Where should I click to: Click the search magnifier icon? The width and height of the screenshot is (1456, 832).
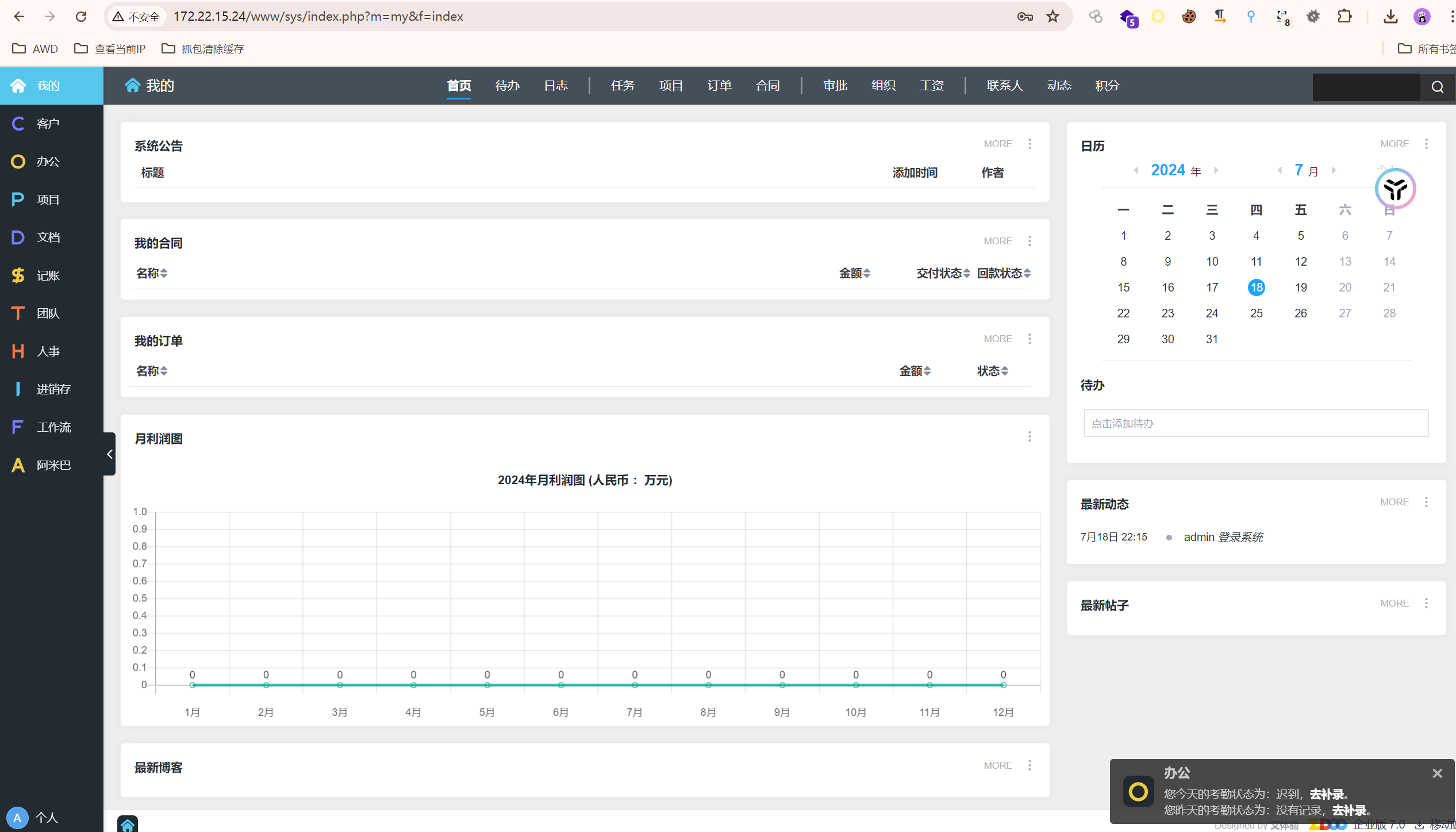point(1438,87)
